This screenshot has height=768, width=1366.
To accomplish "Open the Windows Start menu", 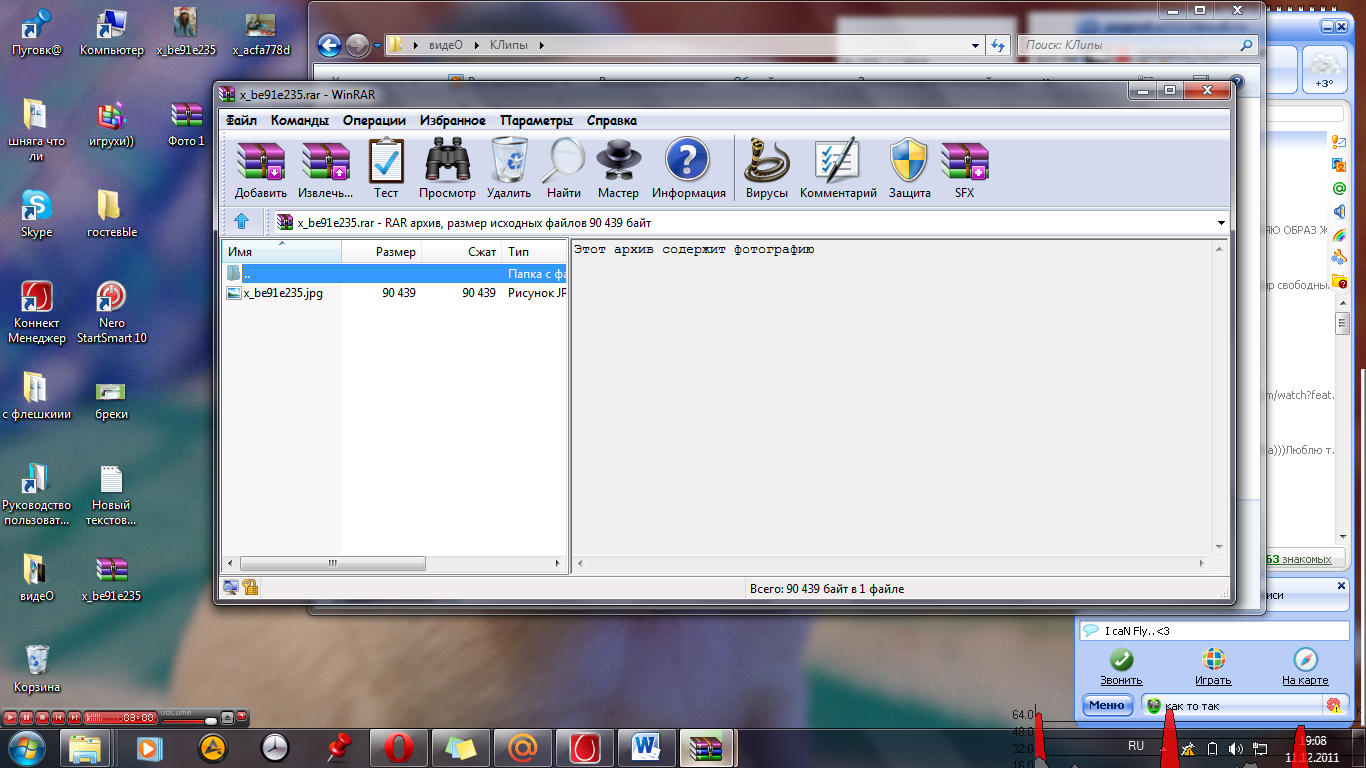I will [26, 746].
